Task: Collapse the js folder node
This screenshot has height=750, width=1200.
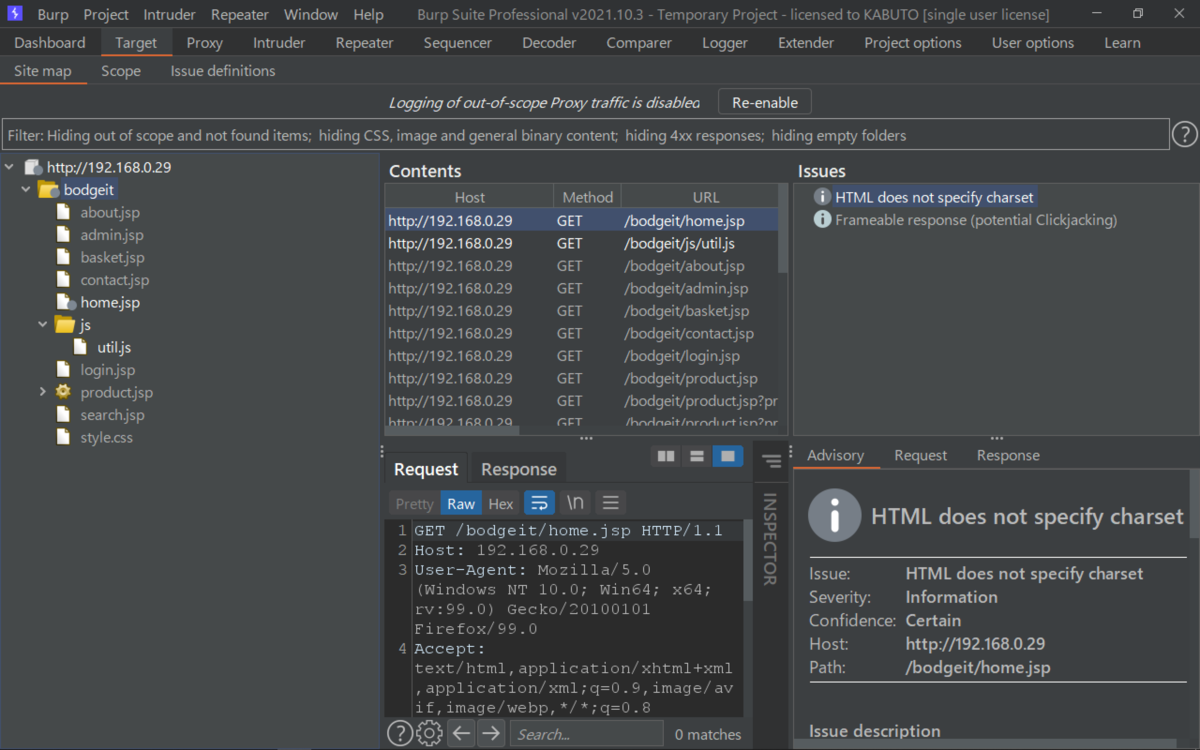Action: coord(43,325)
